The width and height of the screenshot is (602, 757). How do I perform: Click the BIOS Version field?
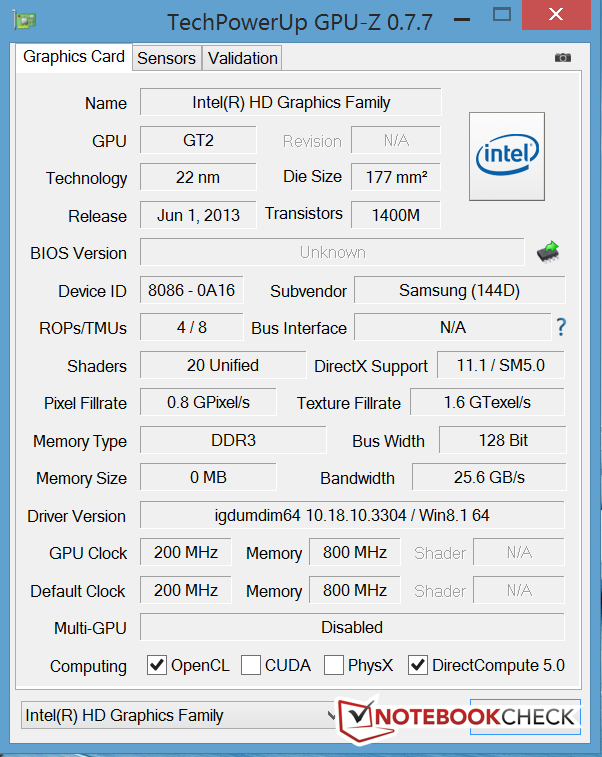(332, 253)
